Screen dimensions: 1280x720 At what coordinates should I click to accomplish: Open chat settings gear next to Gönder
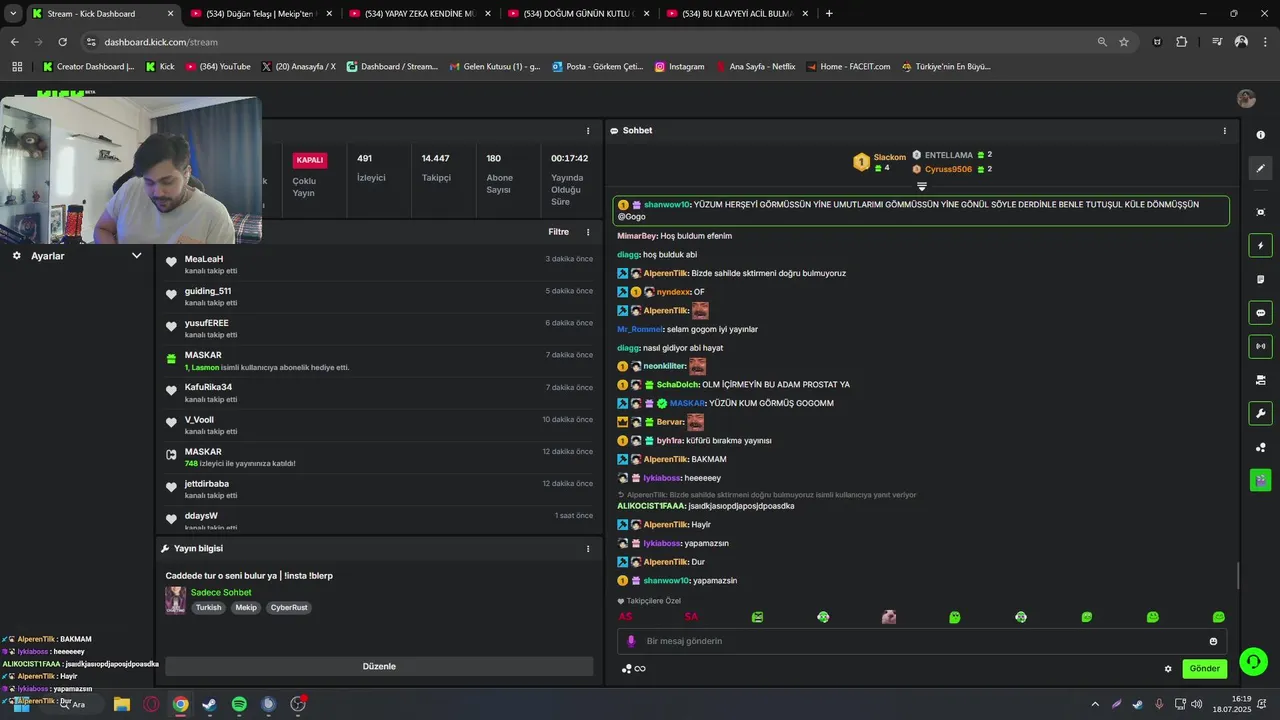tap(1168, 669)
